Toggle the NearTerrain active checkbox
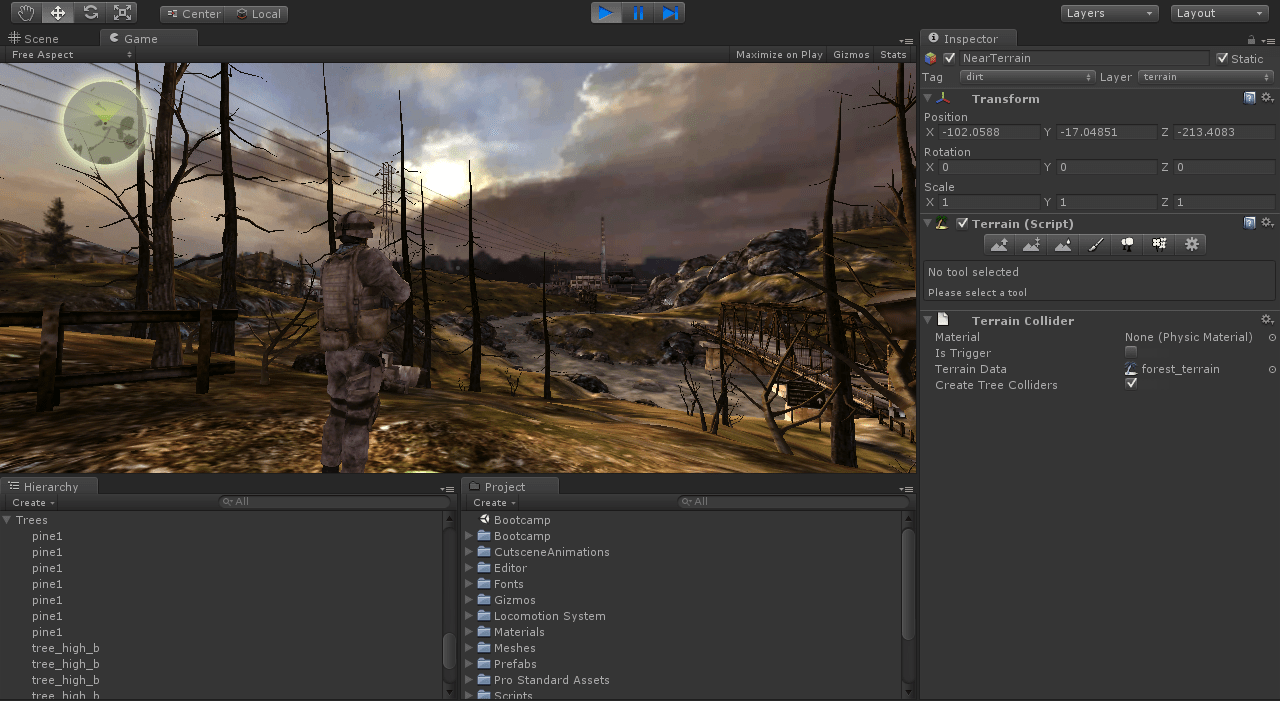This screenshot has width=1280, height=701. point(950,58)
